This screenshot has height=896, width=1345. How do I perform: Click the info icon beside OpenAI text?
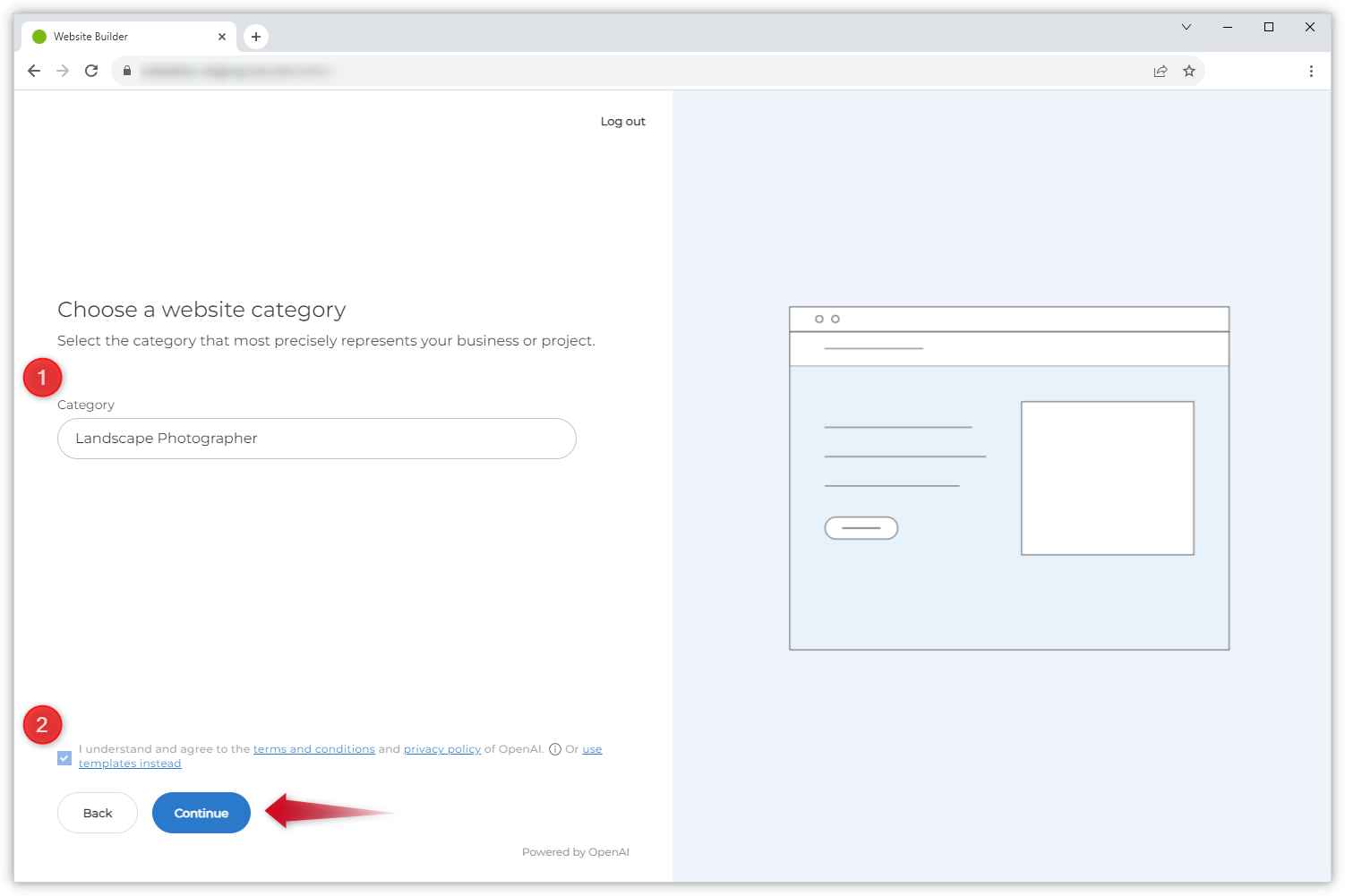tap(555, 749)
